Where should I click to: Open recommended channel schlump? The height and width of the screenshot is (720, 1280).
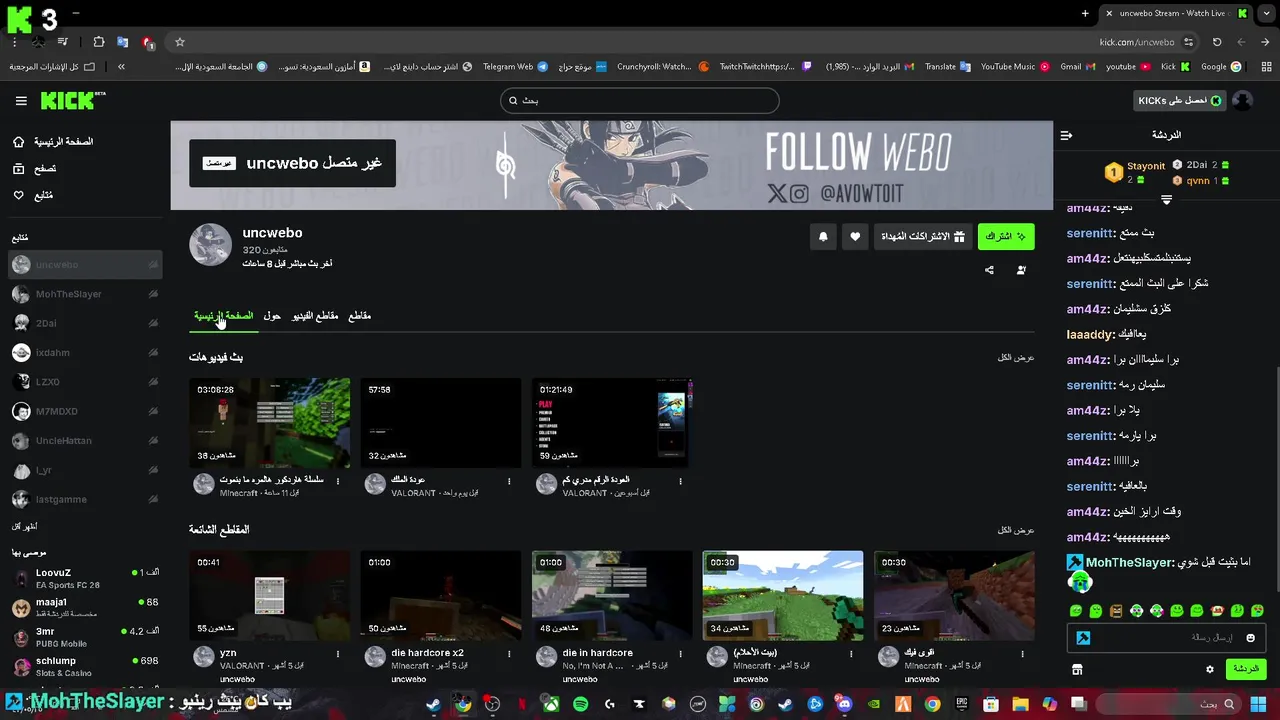coord(85,666)
